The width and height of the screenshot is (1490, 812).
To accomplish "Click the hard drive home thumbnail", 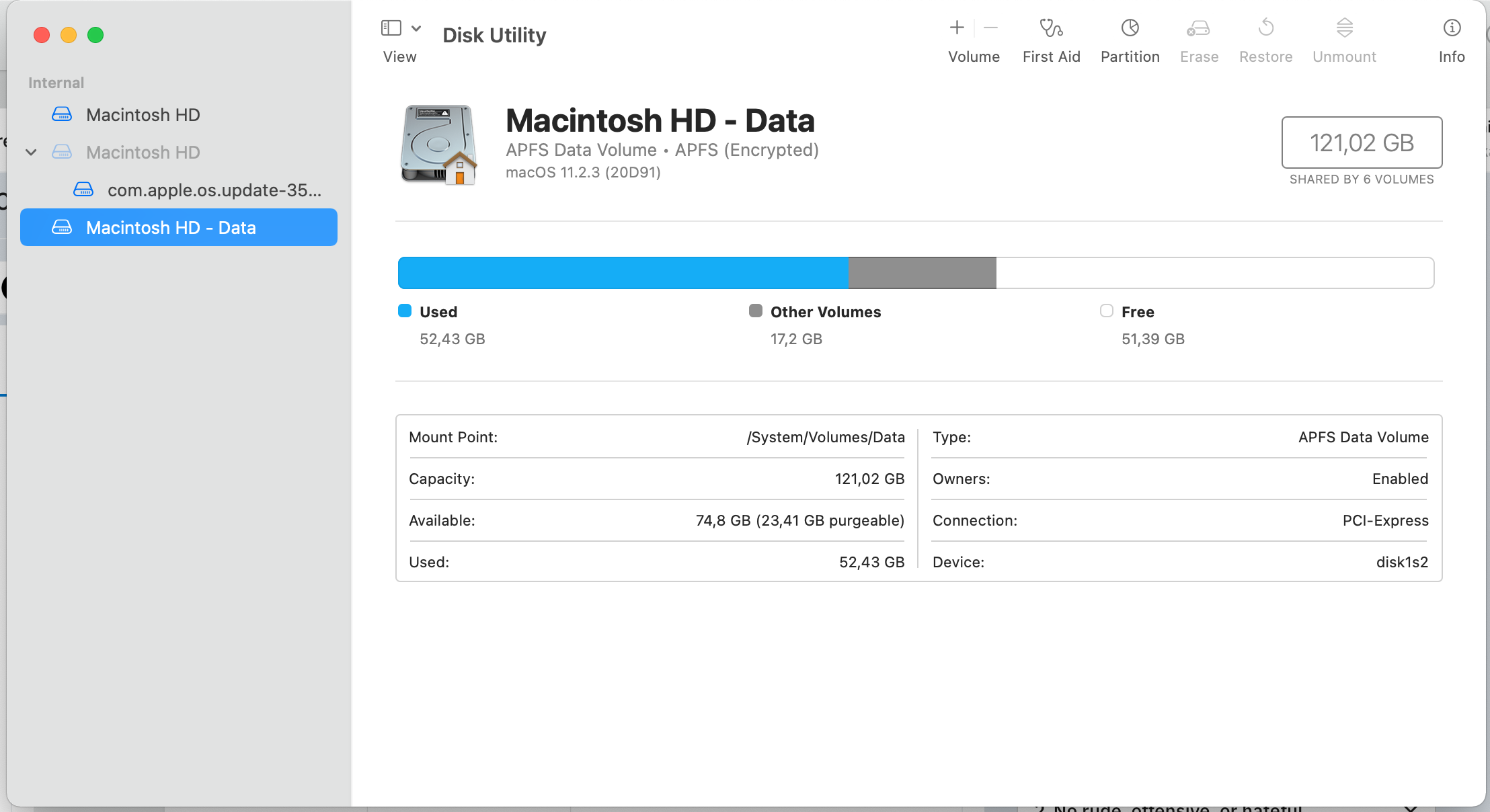I will pyautogui.click(x=439, y=145).
